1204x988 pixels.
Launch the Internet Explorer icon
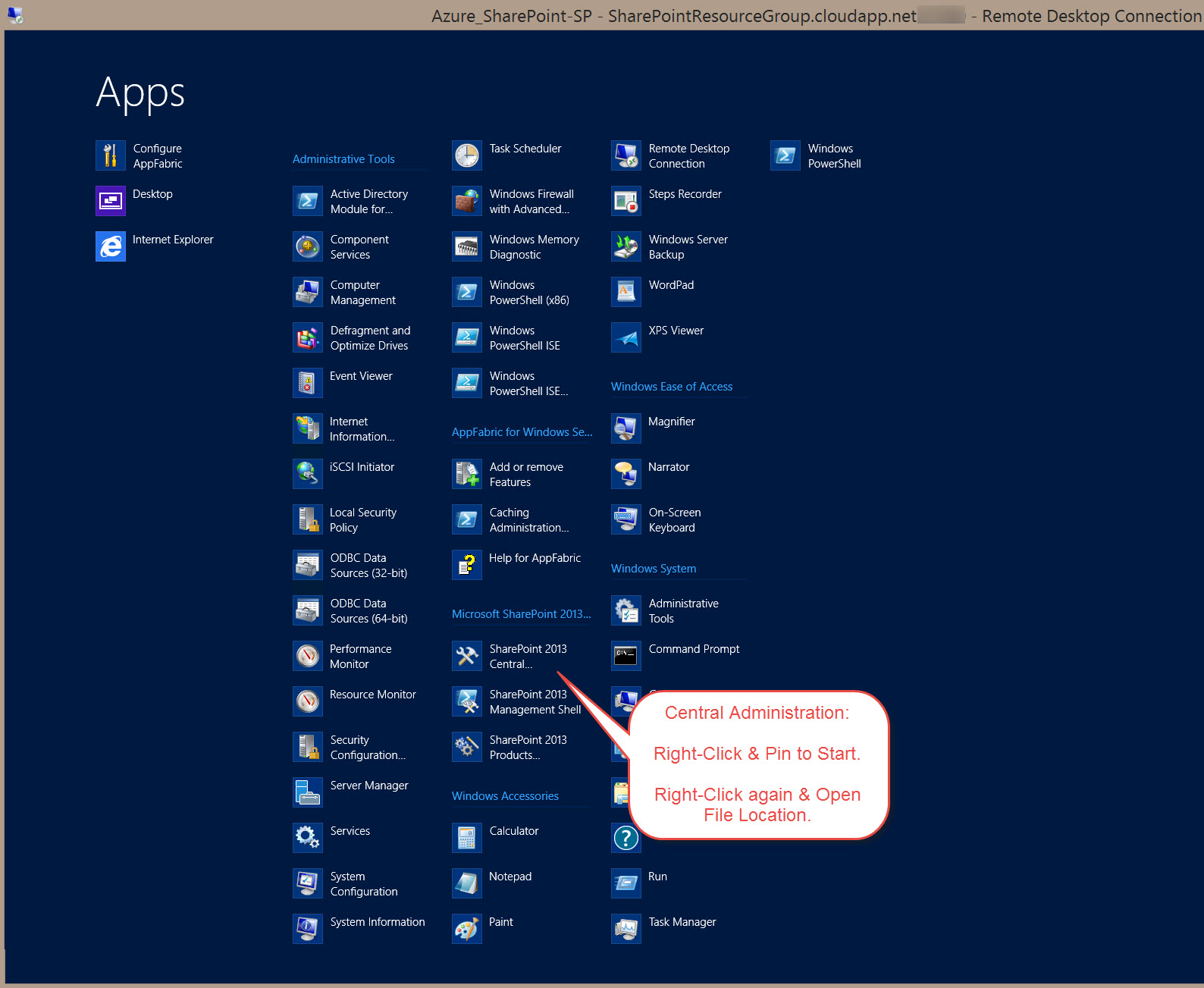111,246
